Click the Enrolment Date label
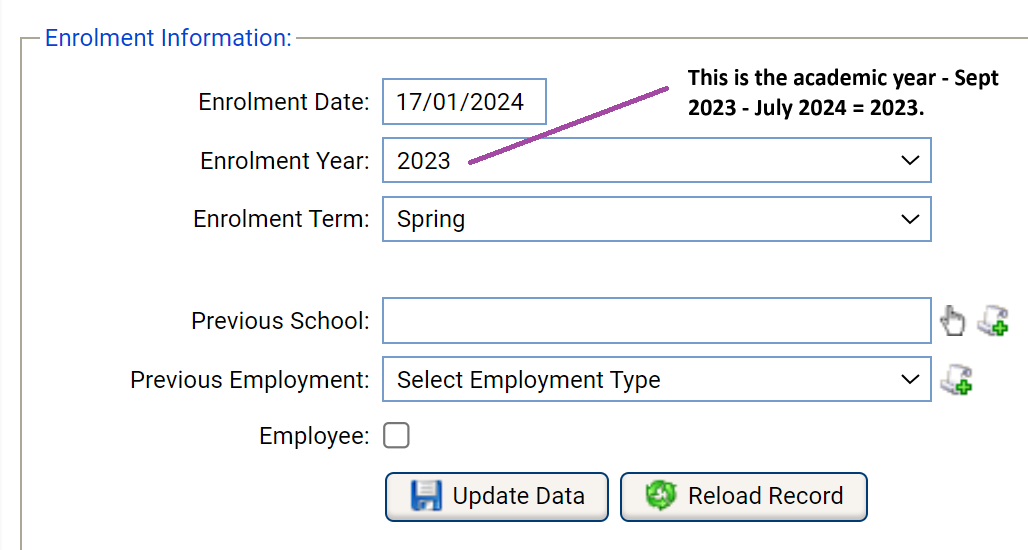Viewport: 1028px width, 550px height. (284, 102)
